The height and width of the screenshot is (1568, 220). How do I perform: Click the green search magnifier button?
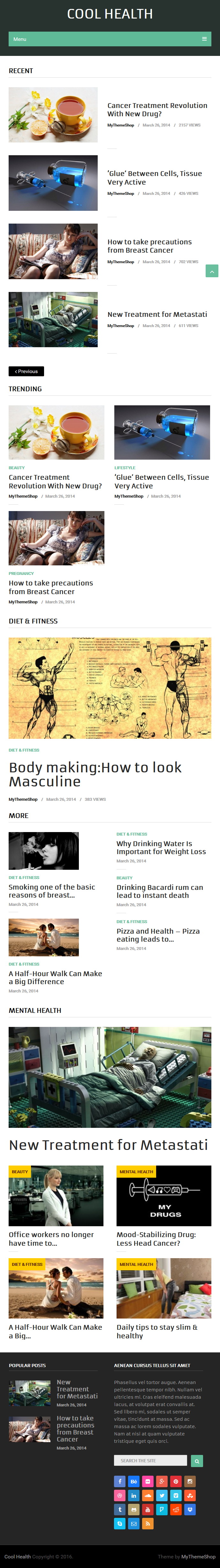196,1461
